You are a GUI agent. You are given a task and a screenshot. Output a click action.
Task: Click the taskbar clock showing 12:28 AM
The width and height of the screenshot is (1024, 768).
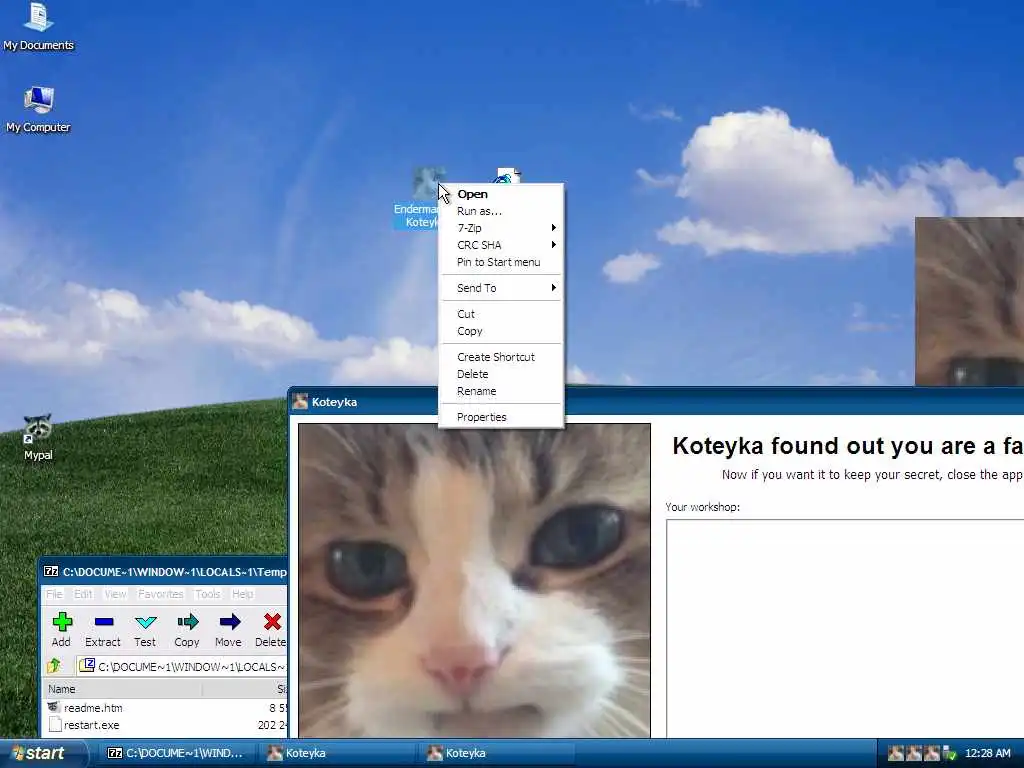tap(987, 753)
